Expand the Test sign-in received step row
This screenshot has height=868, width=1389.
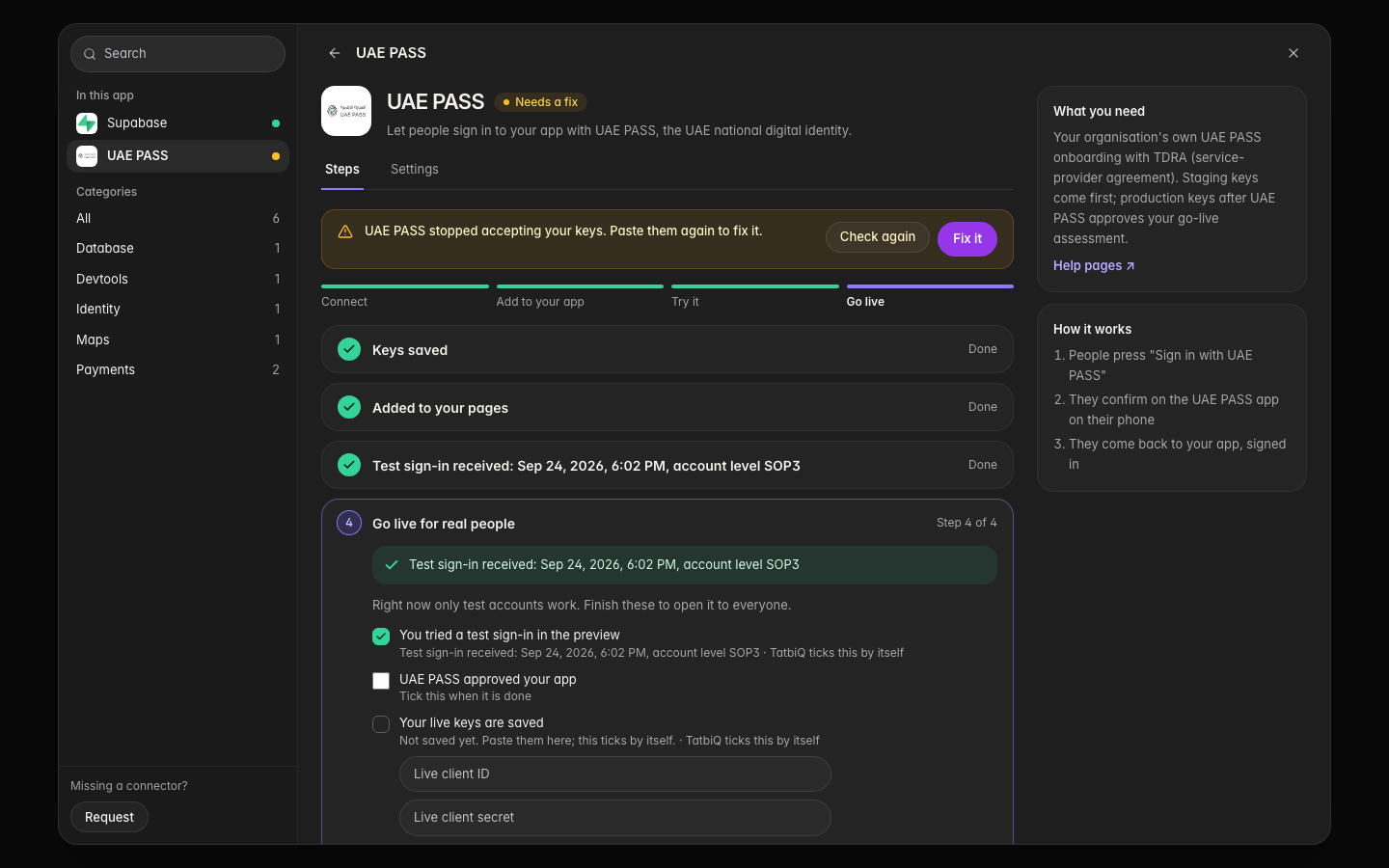(x=667, y=465)
